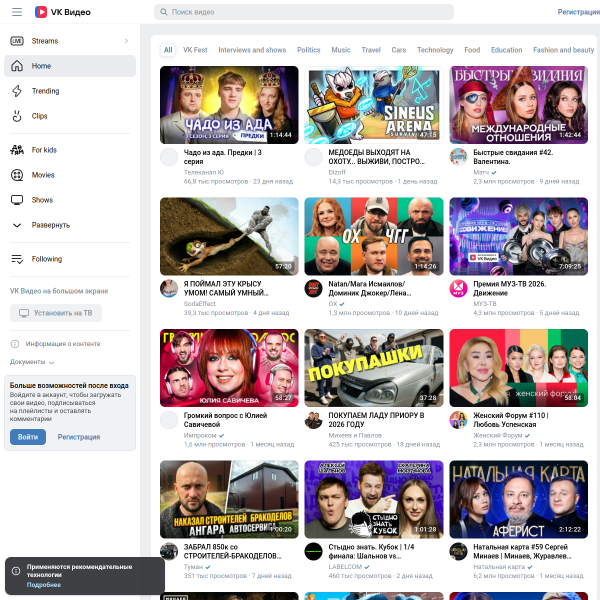The image size is (600, 600).
Task: Open Interviews and shows tab
Action: point(252,50)
